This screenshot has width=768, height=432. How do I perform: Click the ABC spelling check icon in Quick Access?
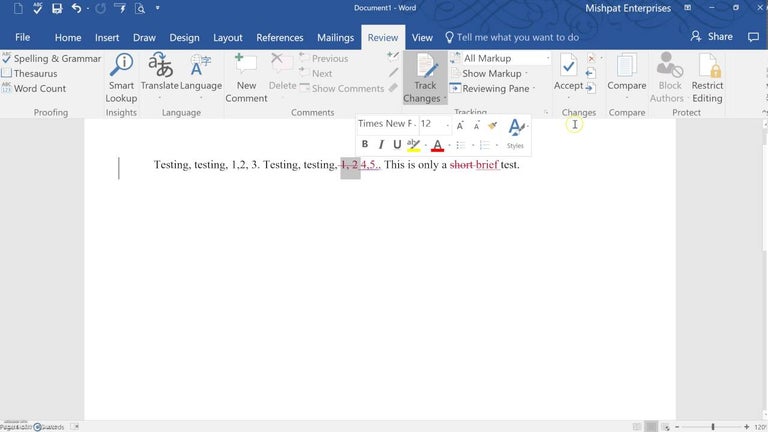coord(37,8)
